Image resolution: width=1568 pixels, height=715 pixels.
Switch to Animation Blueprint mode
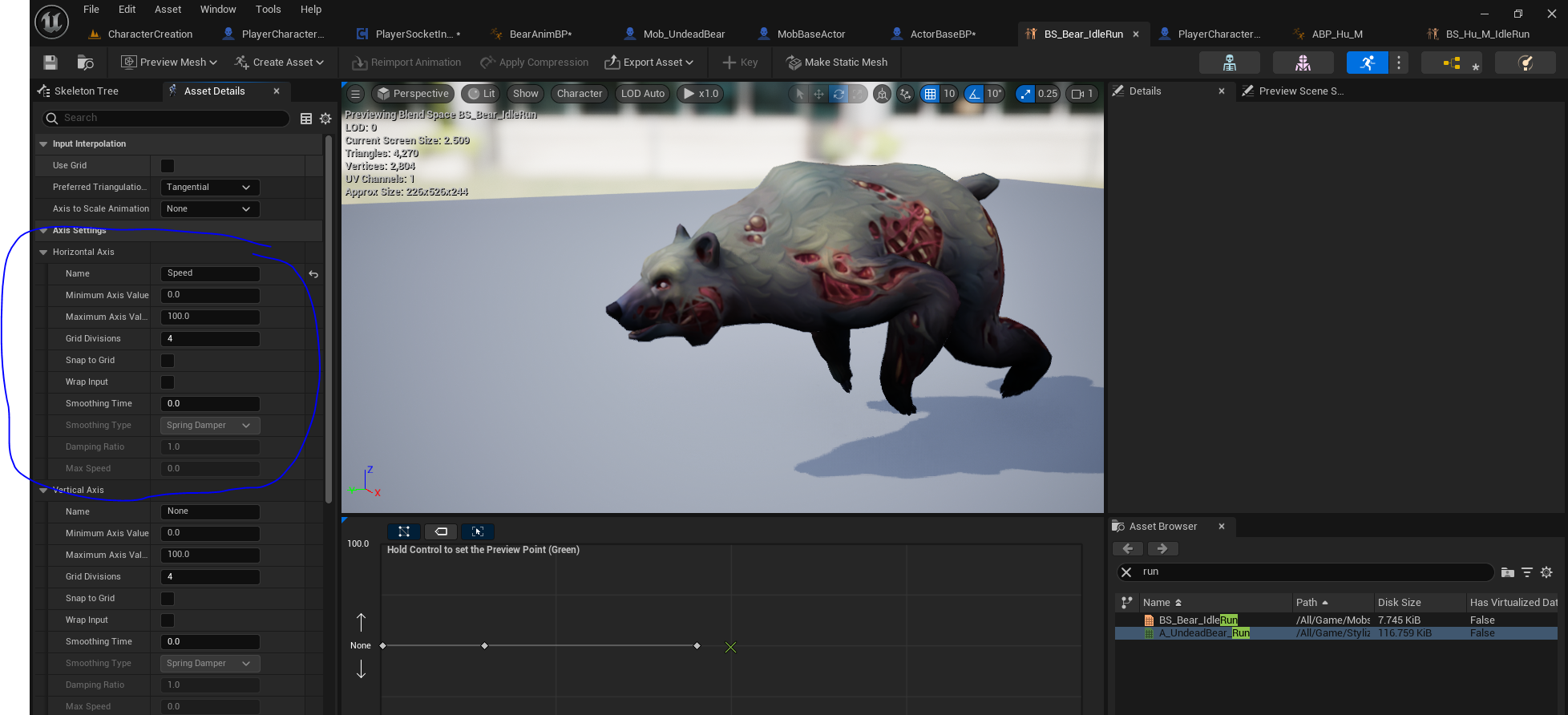click(1452, 63)
